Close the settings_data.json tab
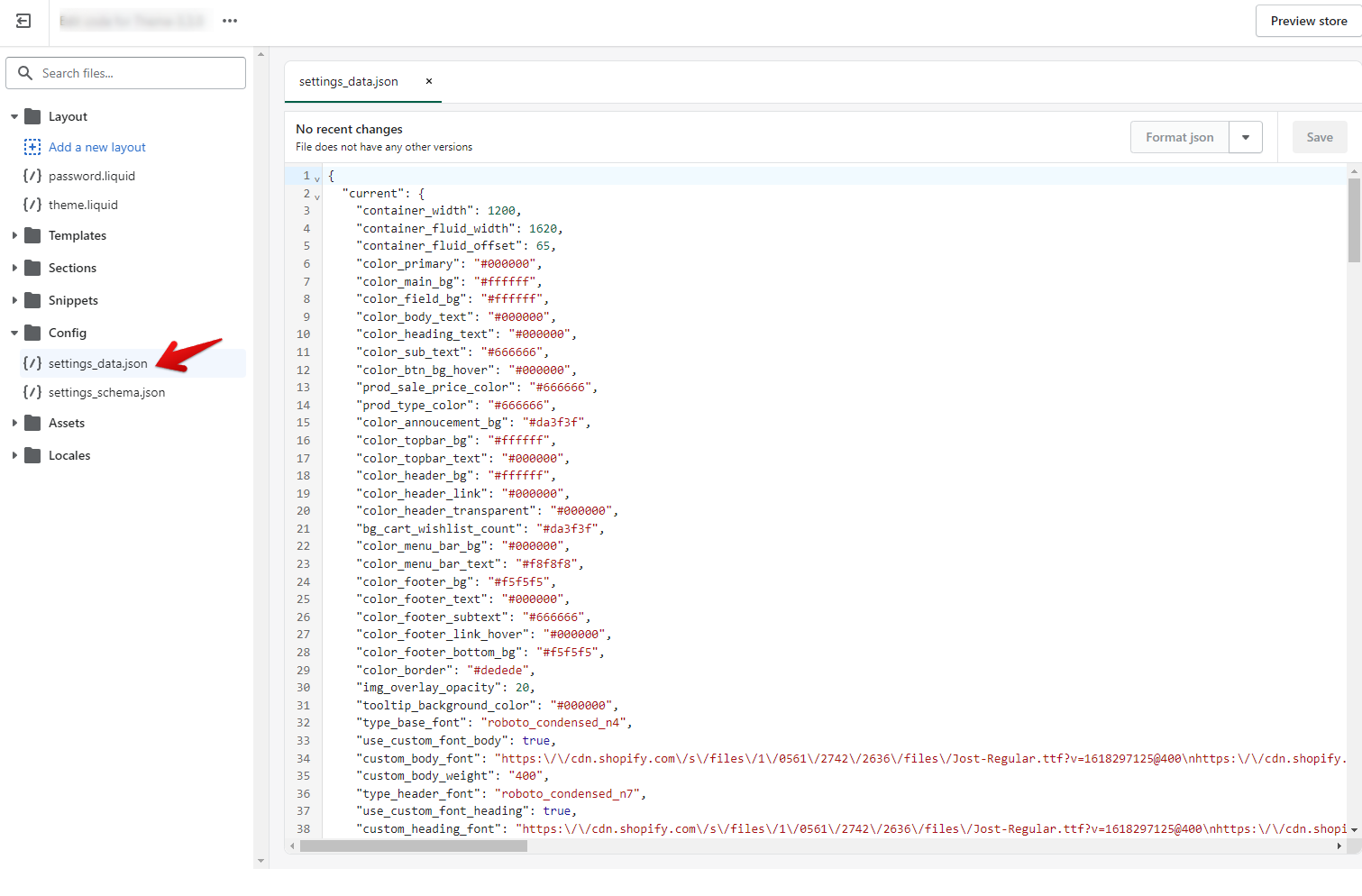The image size is (1362, 896). click(429, 81)
